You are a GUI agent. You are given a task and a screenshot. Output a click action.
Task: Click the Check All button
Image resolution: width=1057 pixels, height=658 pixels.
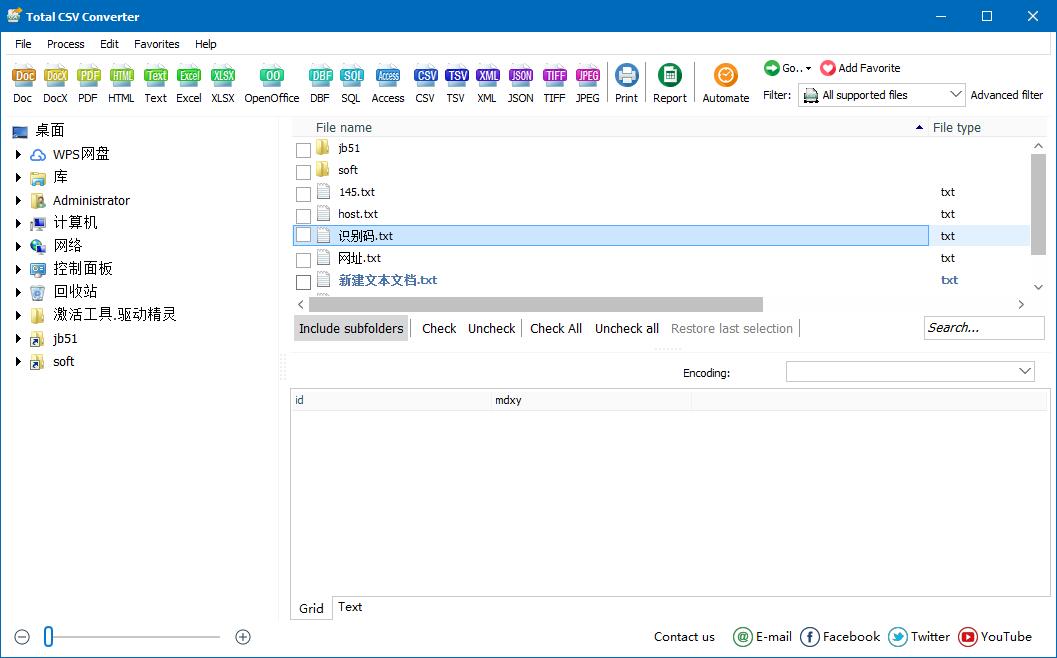555,328
